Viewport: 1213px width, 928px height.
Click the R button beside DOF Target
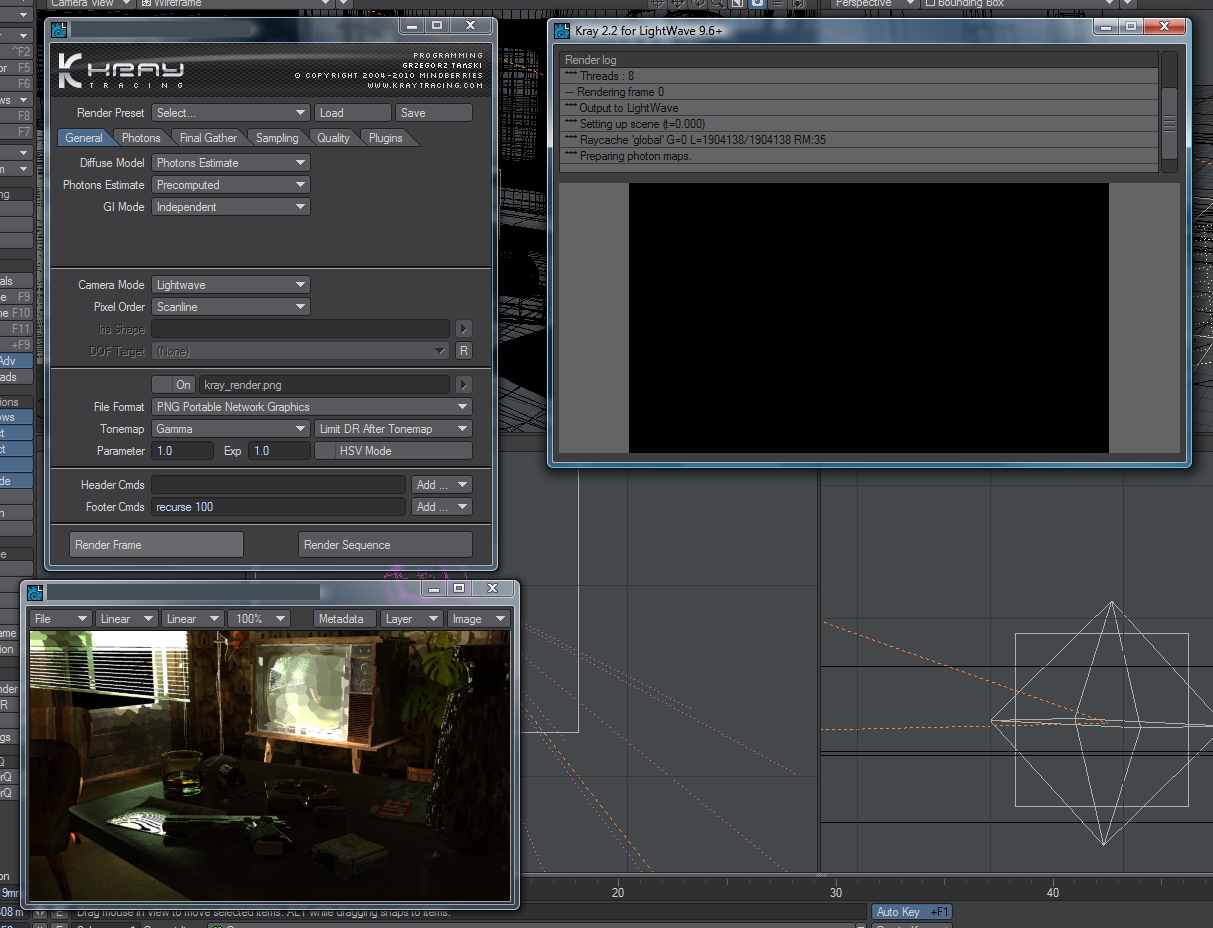point(463,351)
